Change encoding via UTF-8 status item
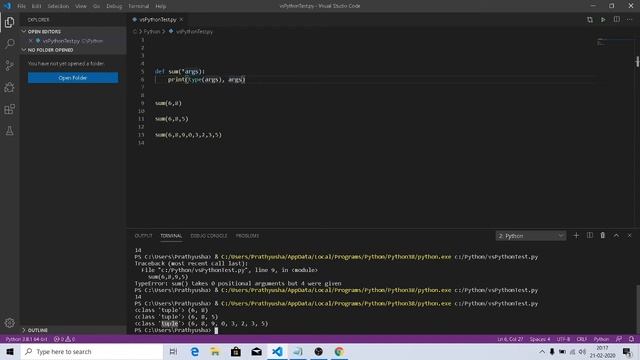The image size is (640, 360). (x=563, y=339)
